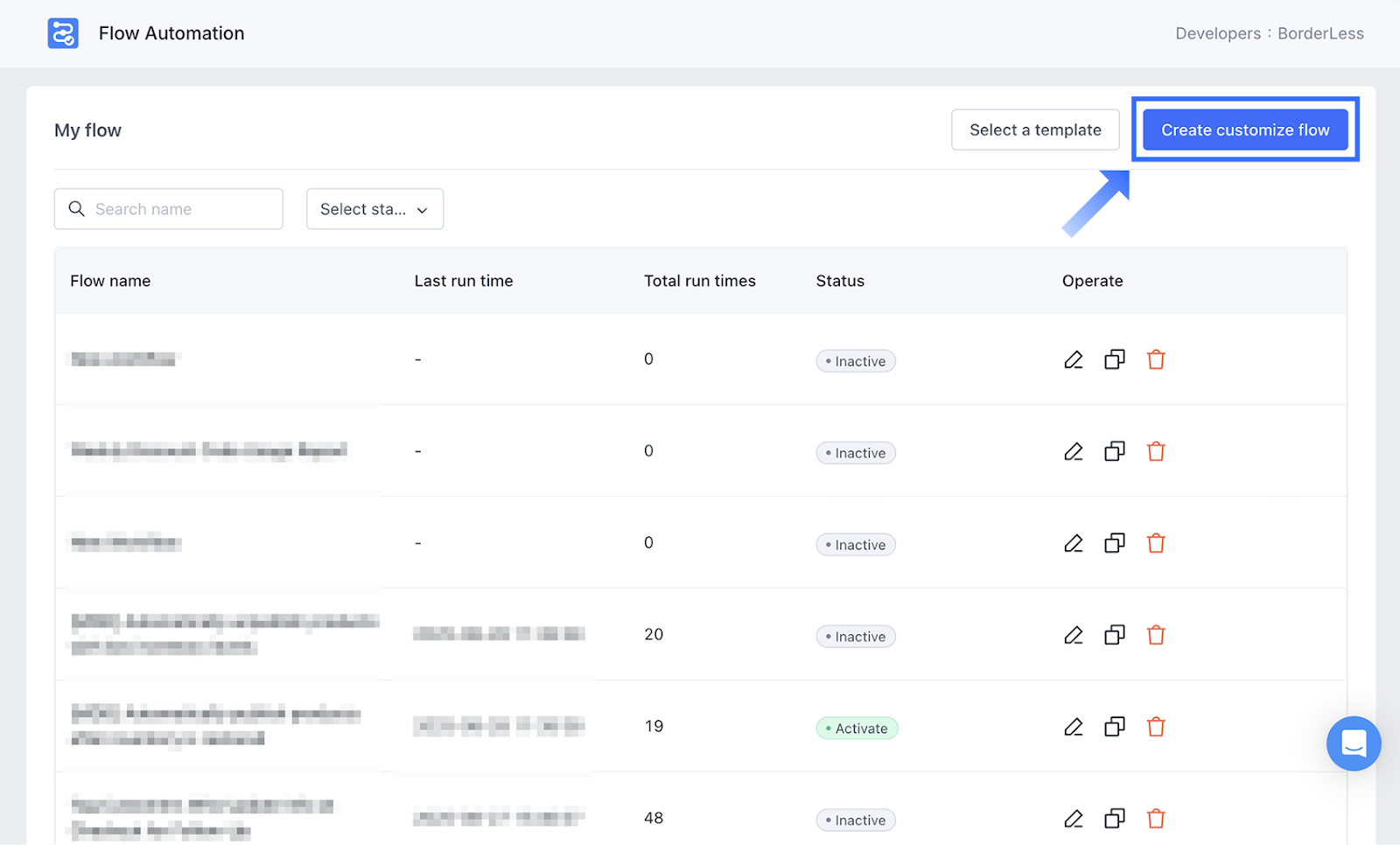1400x845 pixels.
Task: Click Inactive badge on the 48-run flow
Action: (x=855, y=821)
